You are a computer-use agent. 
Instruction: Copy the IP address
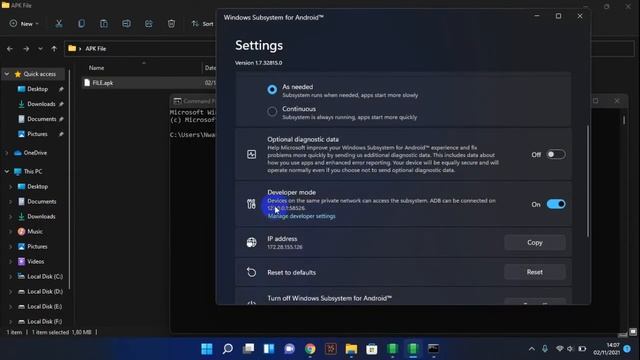coord(535,242)
